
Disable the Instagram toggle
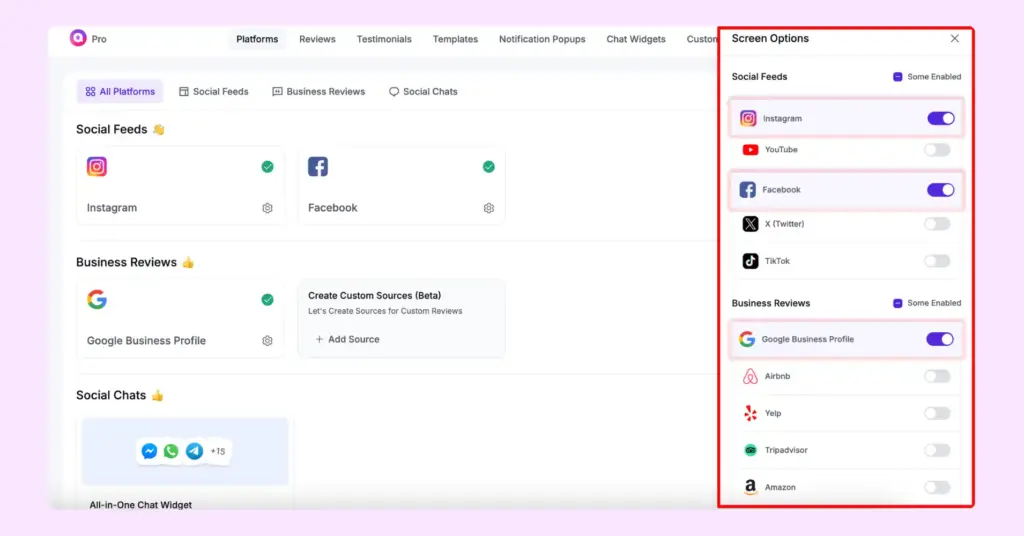941,118
